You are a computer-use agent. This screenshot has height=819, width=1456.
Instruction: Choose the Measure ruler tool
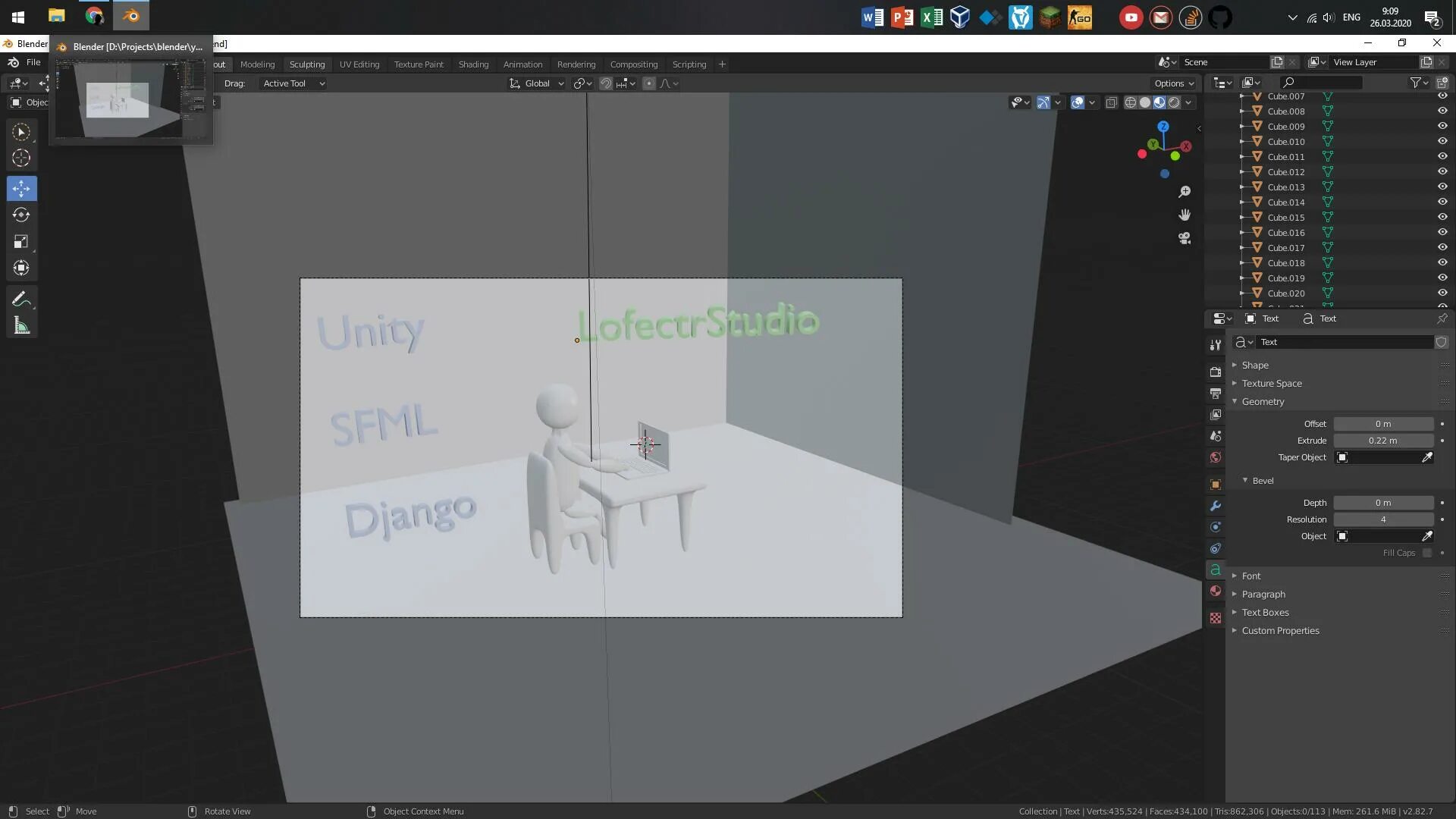pyautogui.click(x=21, y=326)
